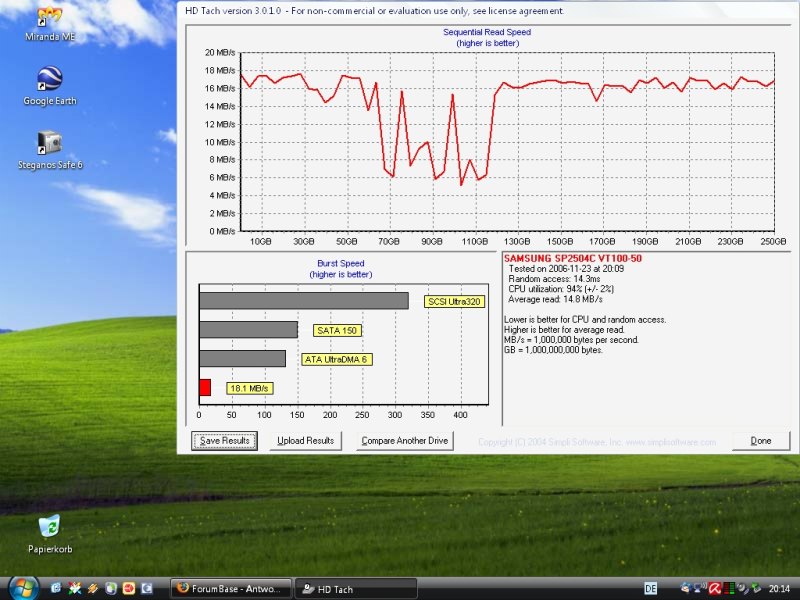The image size is (800, 600).
Task: Click the wireless network tray icon
Action: click(x=699, y=588)
